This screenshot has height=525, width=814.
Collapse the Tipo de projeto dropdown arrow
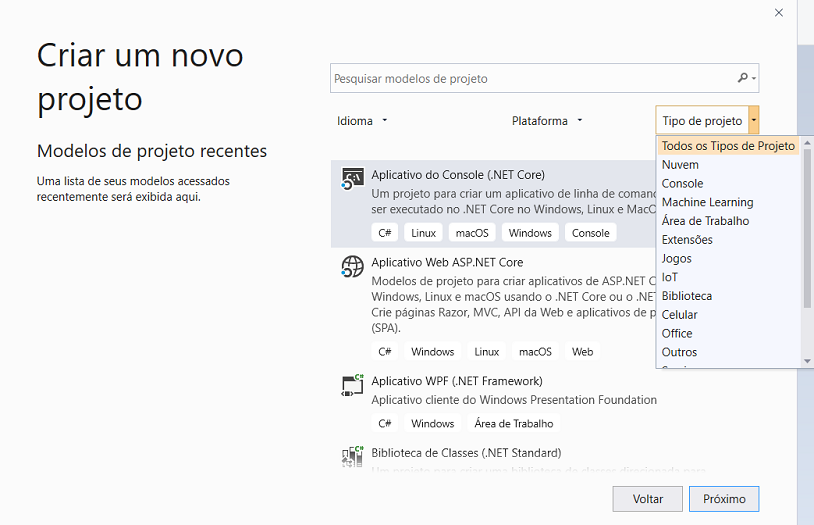(754, 120)
